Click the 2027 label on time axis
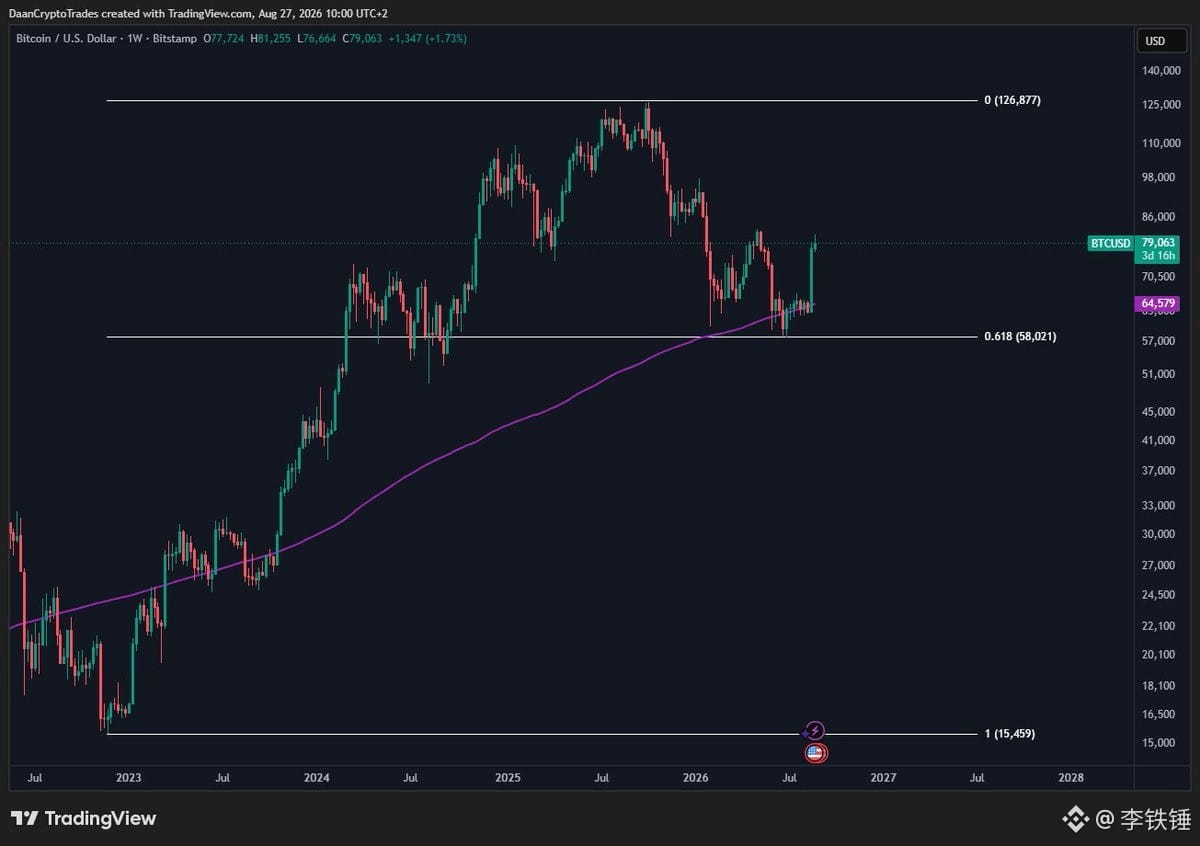1200x846 pixels. [x=883, y=777]
